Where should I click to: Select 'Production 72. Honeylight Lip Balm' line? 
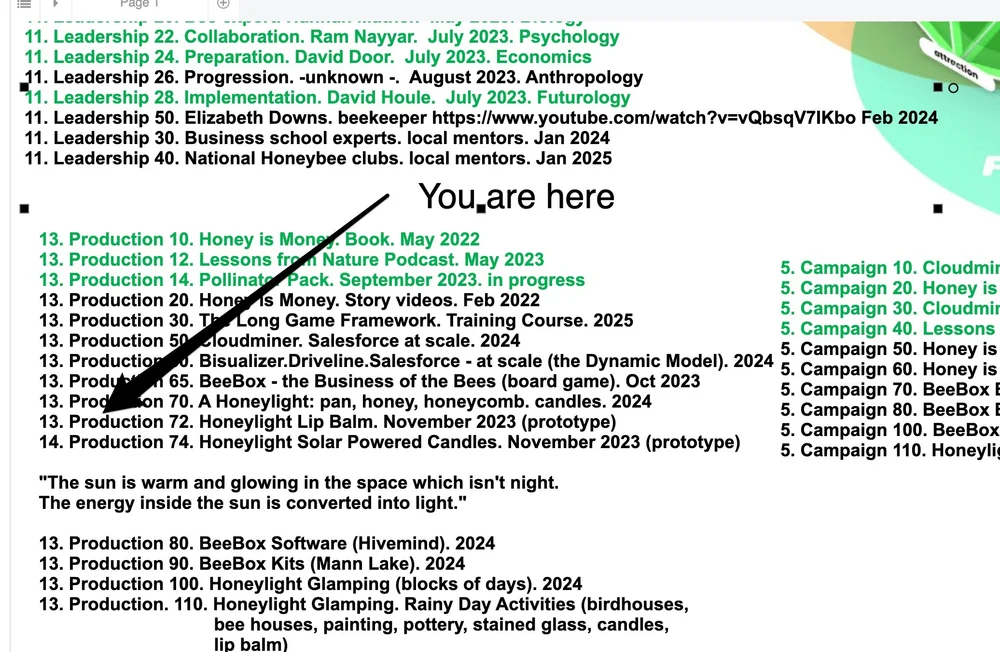click(x=327, y=422)
